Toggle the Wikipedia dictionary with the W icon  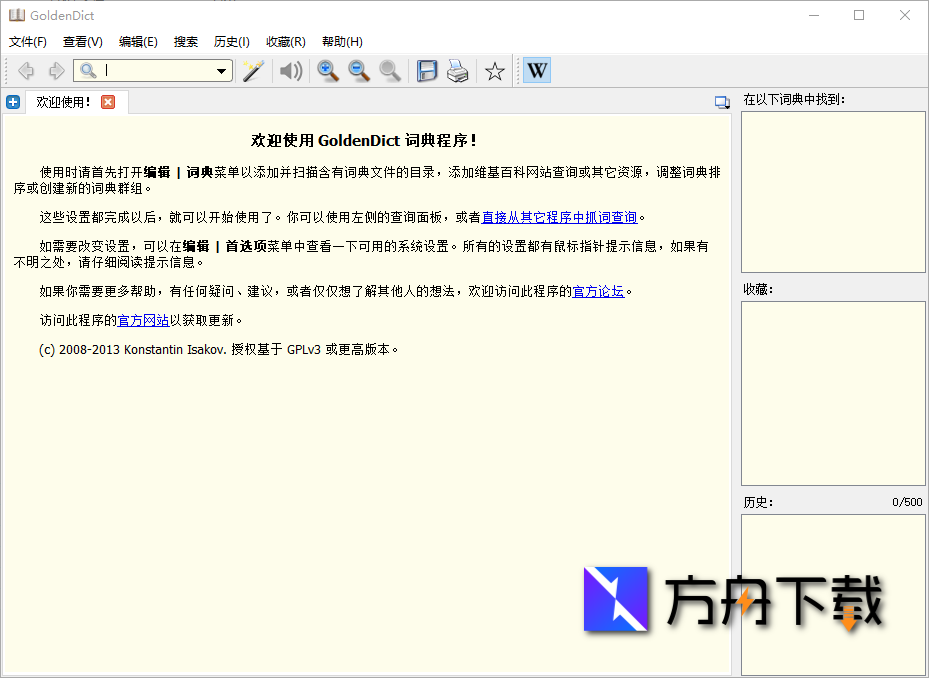click(537, 70)
